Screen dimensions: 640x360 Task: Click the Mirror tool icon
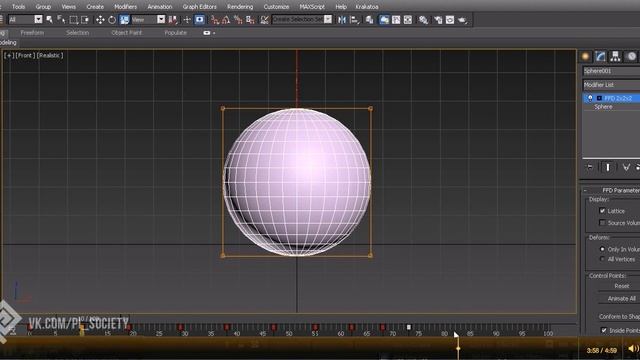click(342, 20)
